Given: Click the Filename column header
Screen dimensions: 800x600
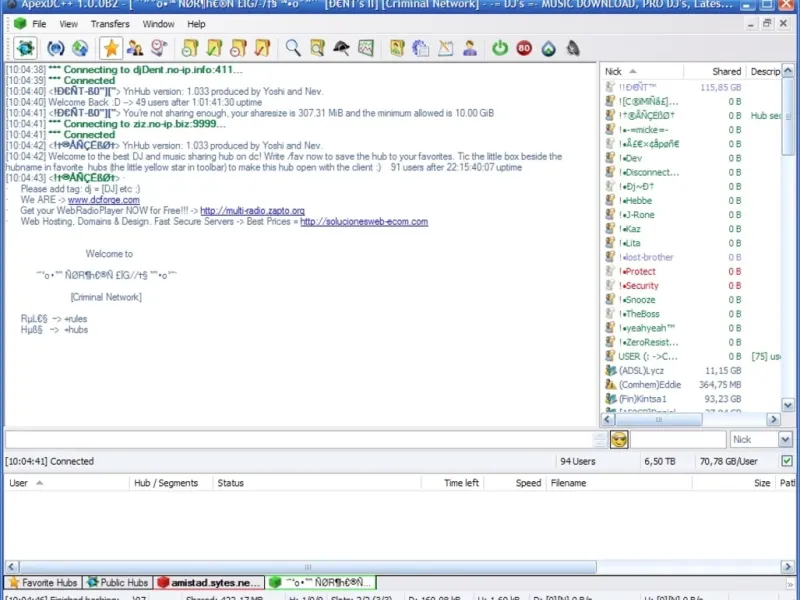Looking at the screenshot, I should (x=619, y=483).
